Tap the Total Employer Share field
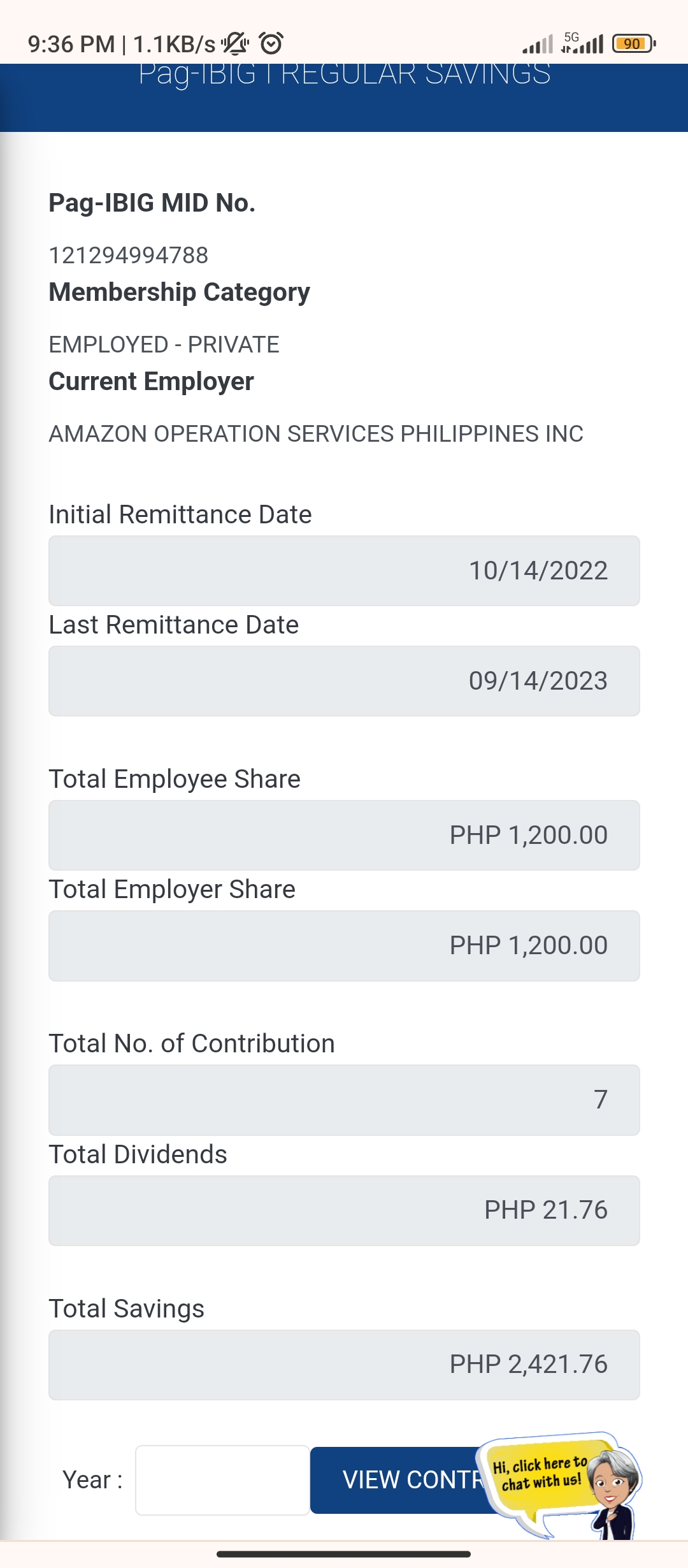This screenshot has width=688, height=1568. 344,945
